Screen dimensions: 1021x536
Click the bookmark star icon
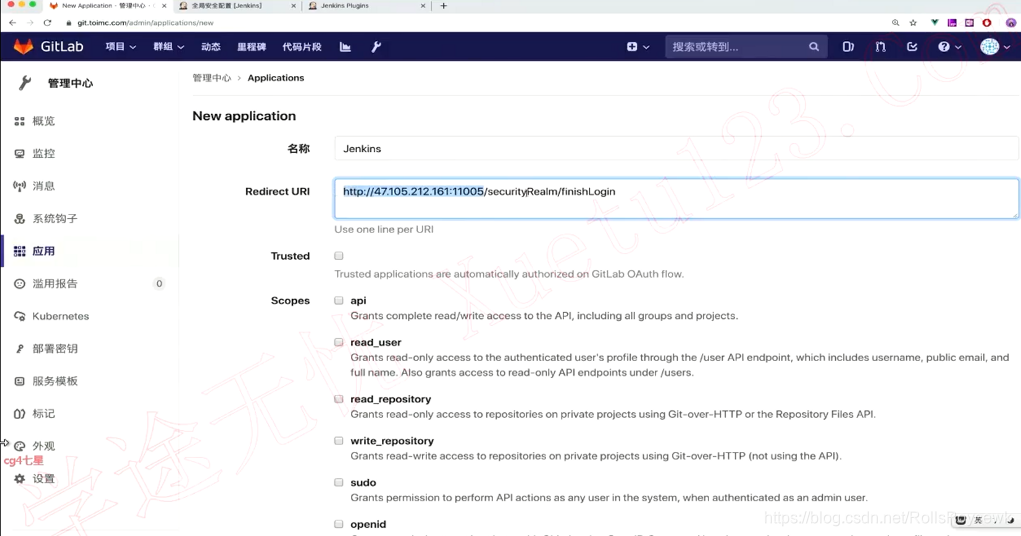pos(913,23)
